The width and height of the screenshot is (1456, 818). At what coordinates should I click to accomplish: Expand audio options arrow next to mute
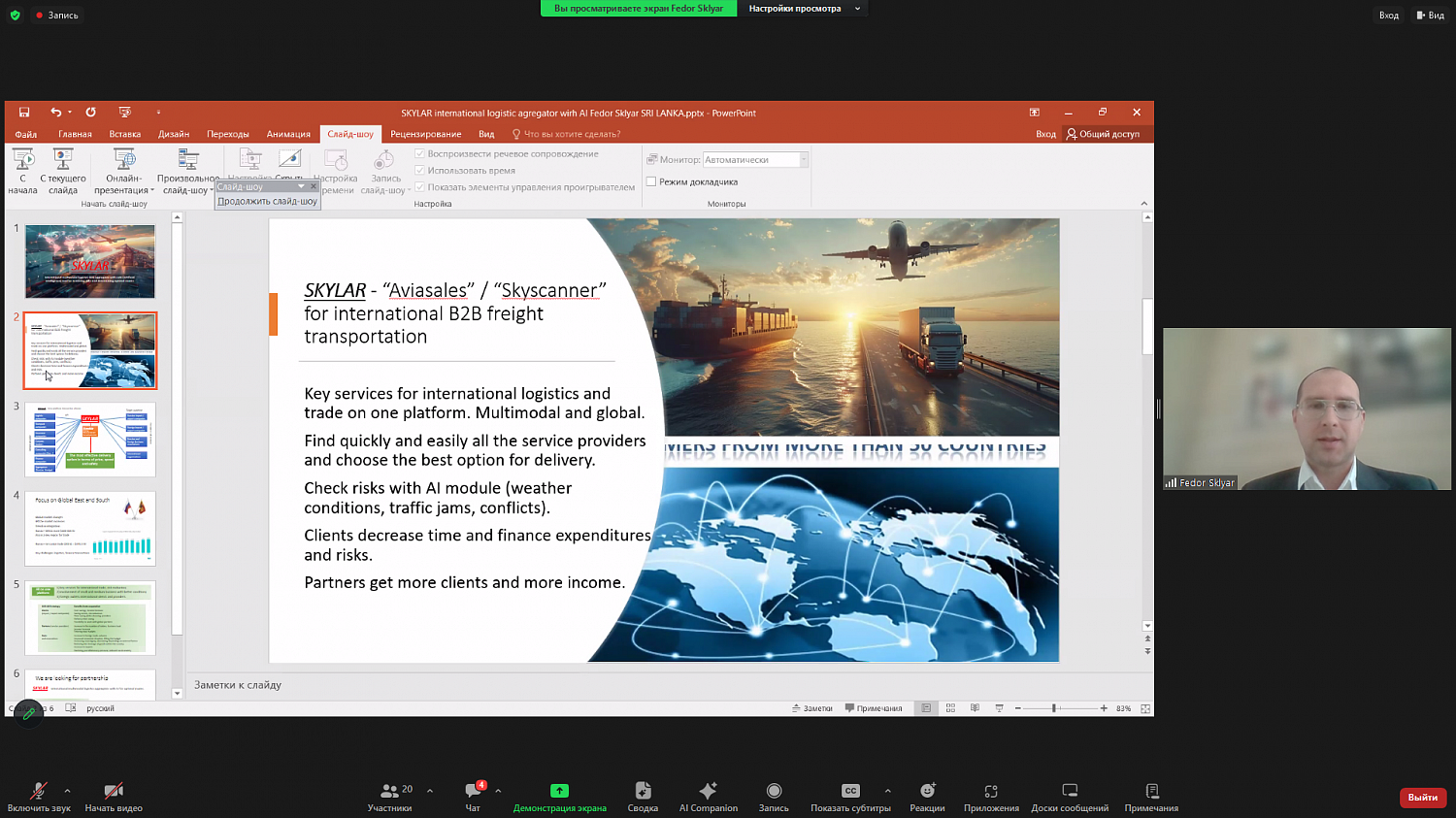click(67, 791)
